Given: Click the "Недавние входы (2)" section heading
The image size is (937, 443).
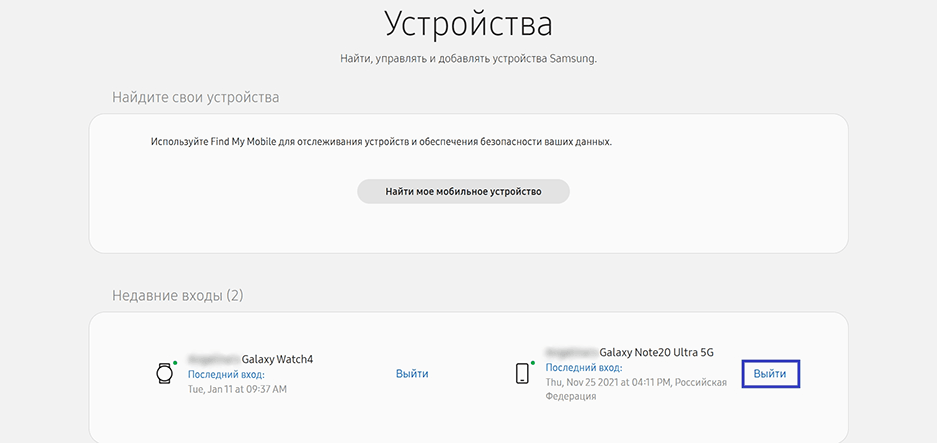Looking at the screenshot, I should click(x=178, y=296).
